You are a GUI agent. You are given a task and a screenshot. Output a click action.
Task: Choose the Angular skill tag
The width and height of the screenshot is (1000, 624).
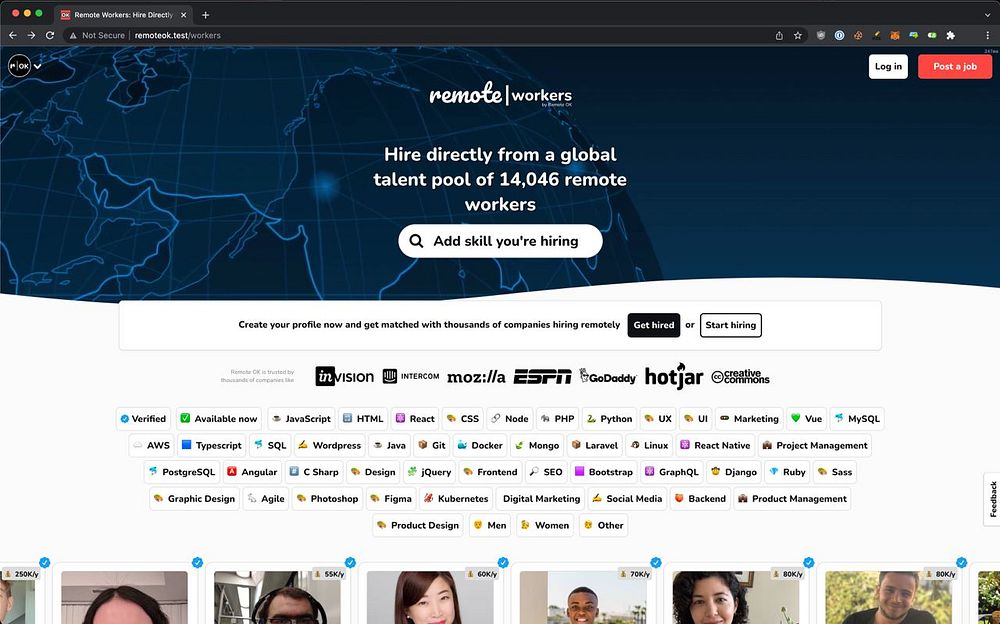tap(252, 472)
